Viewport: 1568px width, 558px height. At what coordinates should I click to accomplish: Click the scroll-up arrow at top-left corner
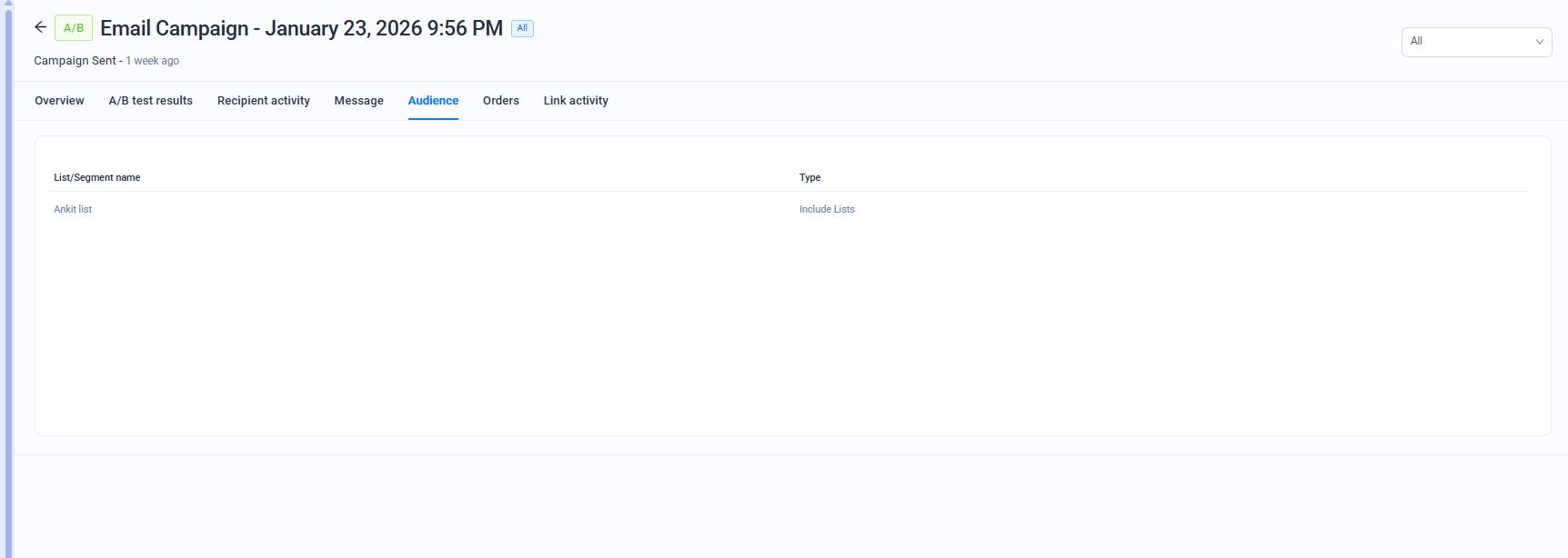click(8, 4)
